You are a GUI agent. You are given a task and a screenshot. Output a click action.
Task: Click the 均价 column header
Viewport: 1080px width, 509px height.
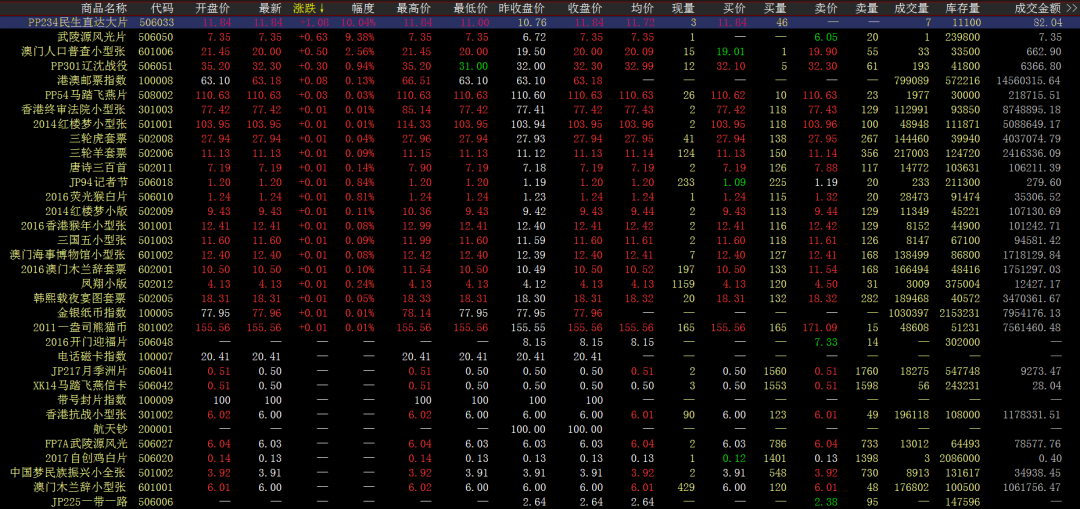[643, 8]
